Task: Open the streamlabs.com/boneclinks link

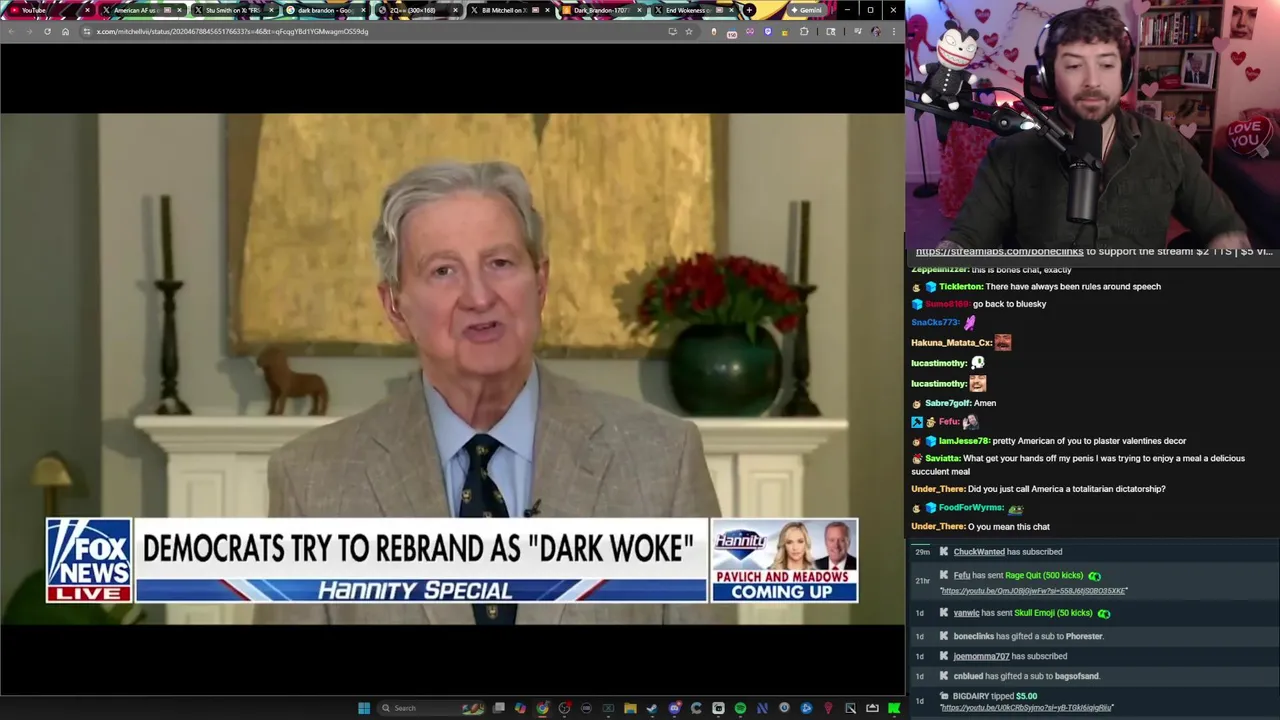Action: pos(999,252)
